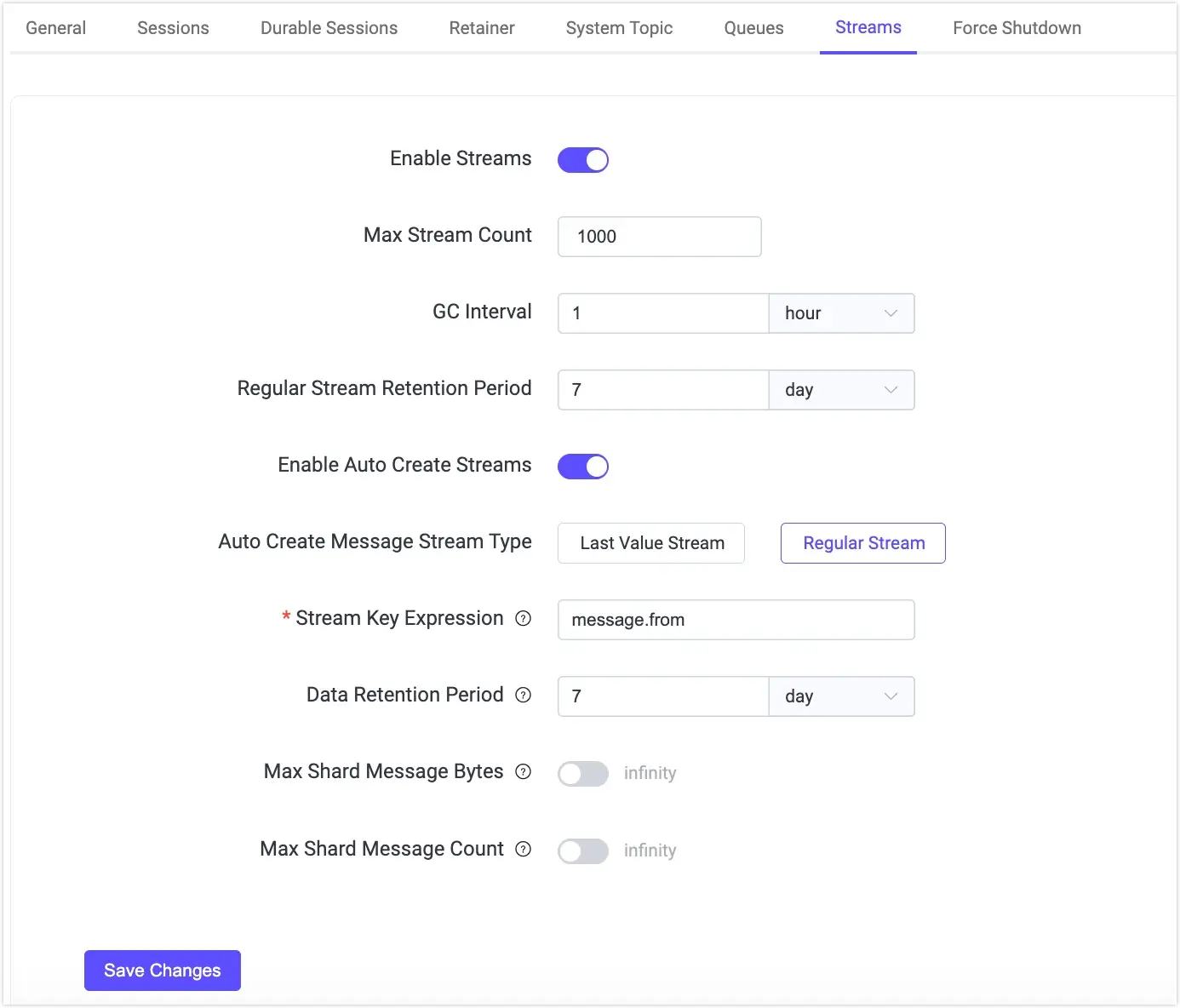The height and width of the screenshot is (1008, 1180).
Task: Click help icon beside Stream Key Expression
Action: pos(524,619)
